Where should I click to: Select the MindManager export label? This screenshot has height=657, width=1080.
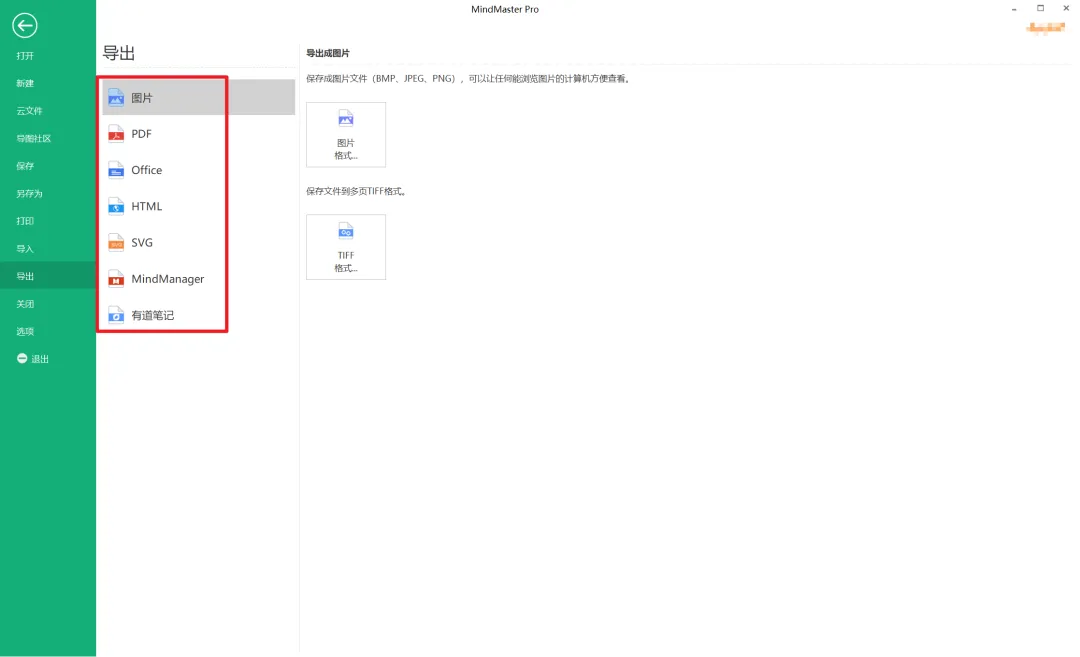168,279
